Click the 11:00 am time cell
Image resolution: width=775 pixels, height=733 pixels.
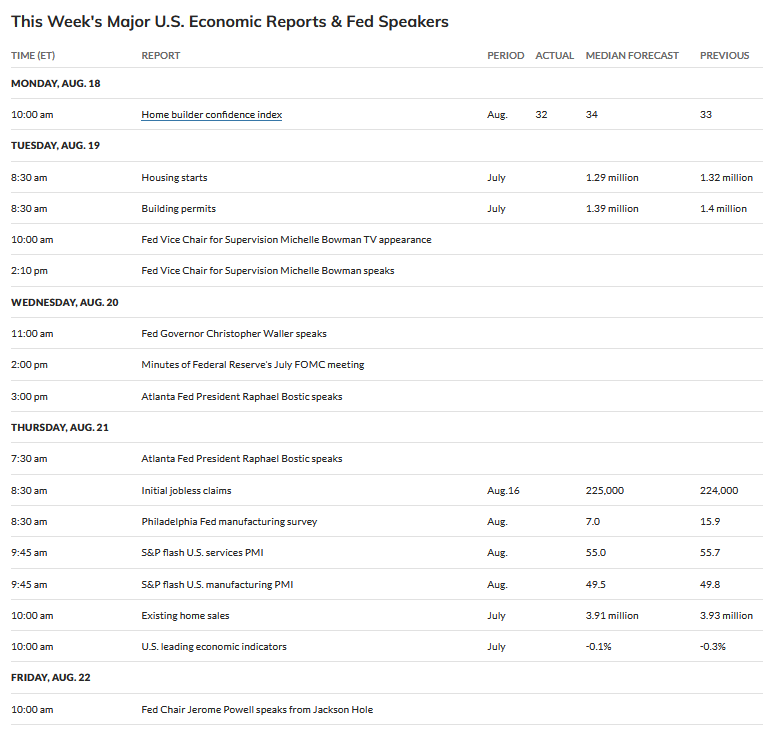pyautogui.click(x=32, y=334)
